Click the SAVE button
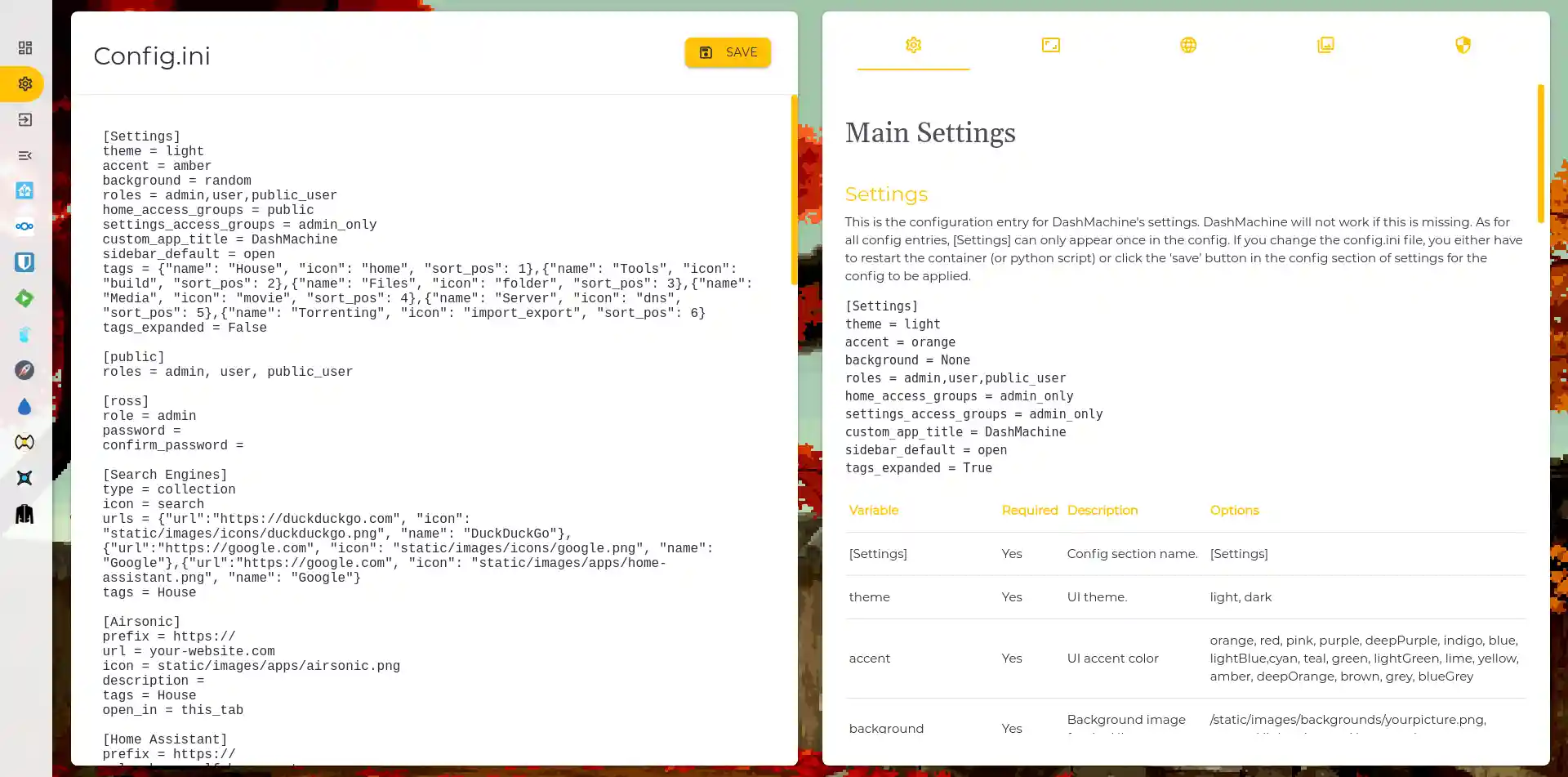 (x=727, y=51)
